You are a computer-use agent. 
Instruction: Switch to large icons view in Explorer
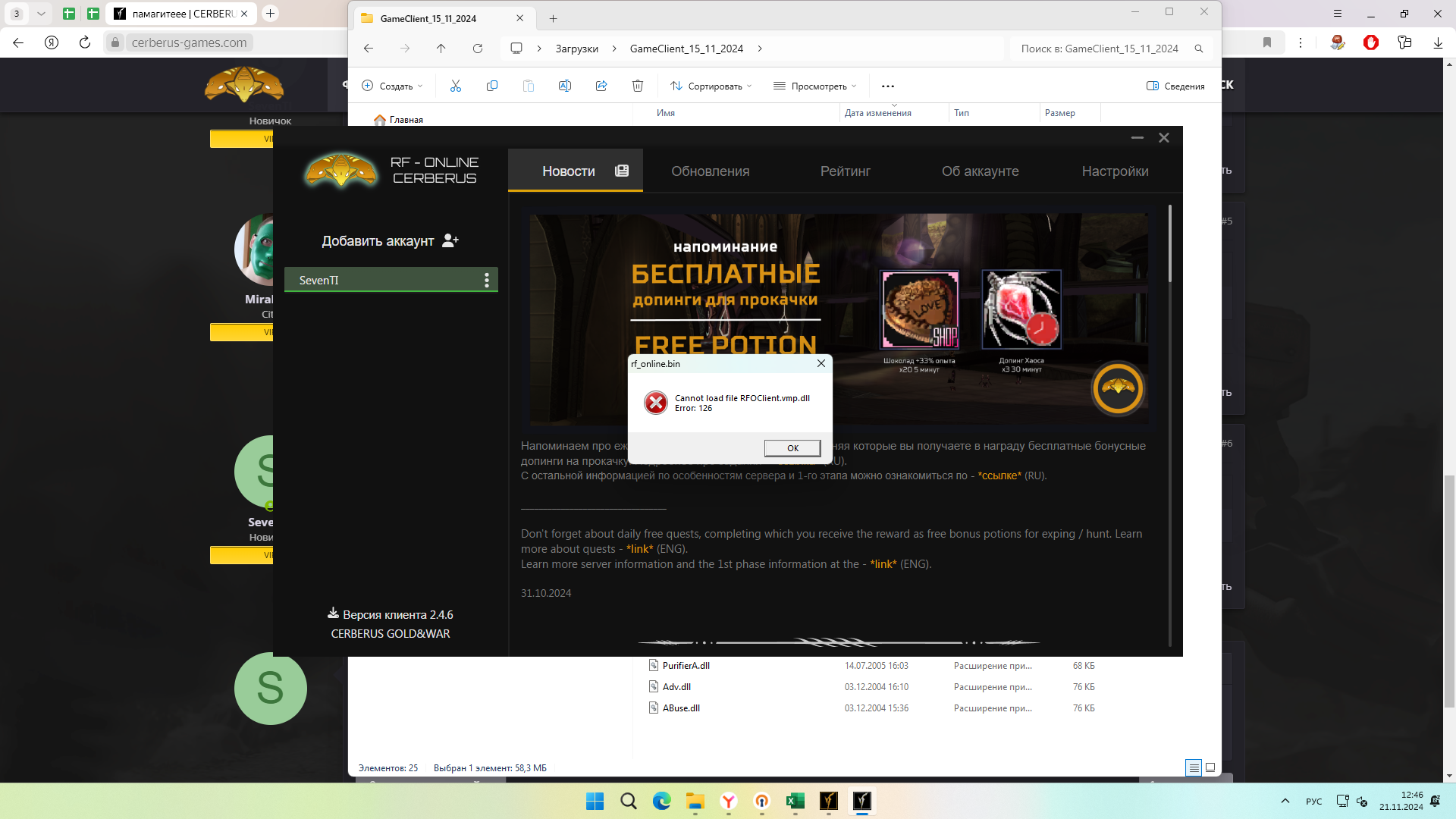[x=1210, y=767]
